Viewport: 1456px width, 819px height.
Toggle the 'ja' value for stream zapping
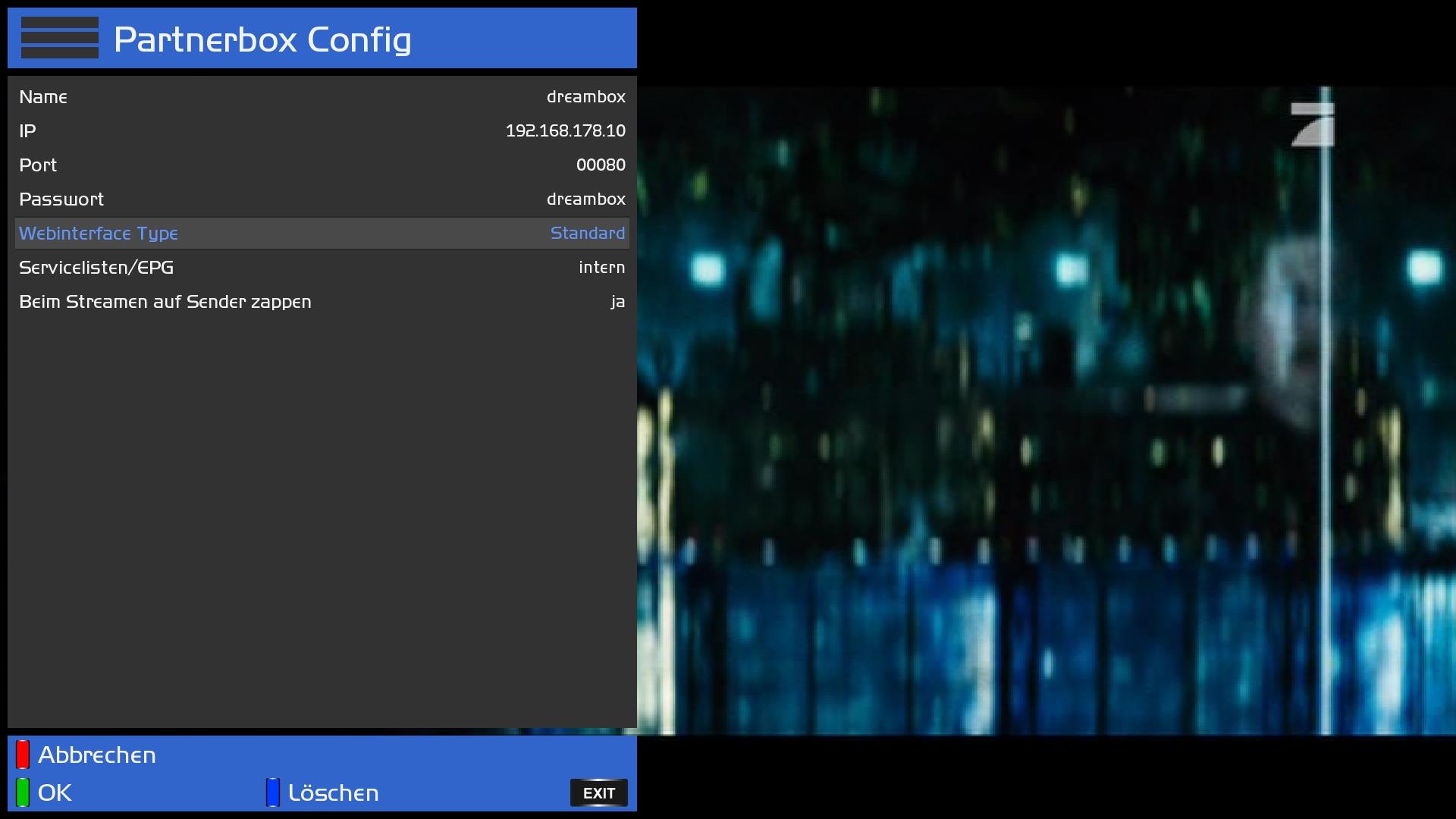(x=617, y=302)
